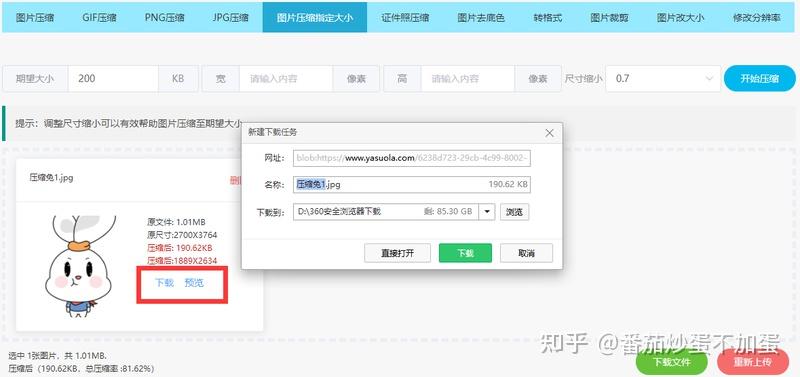Click the red 重新上传 button
The width and height of the screenshot is (800, 377).
pos(753,362)
